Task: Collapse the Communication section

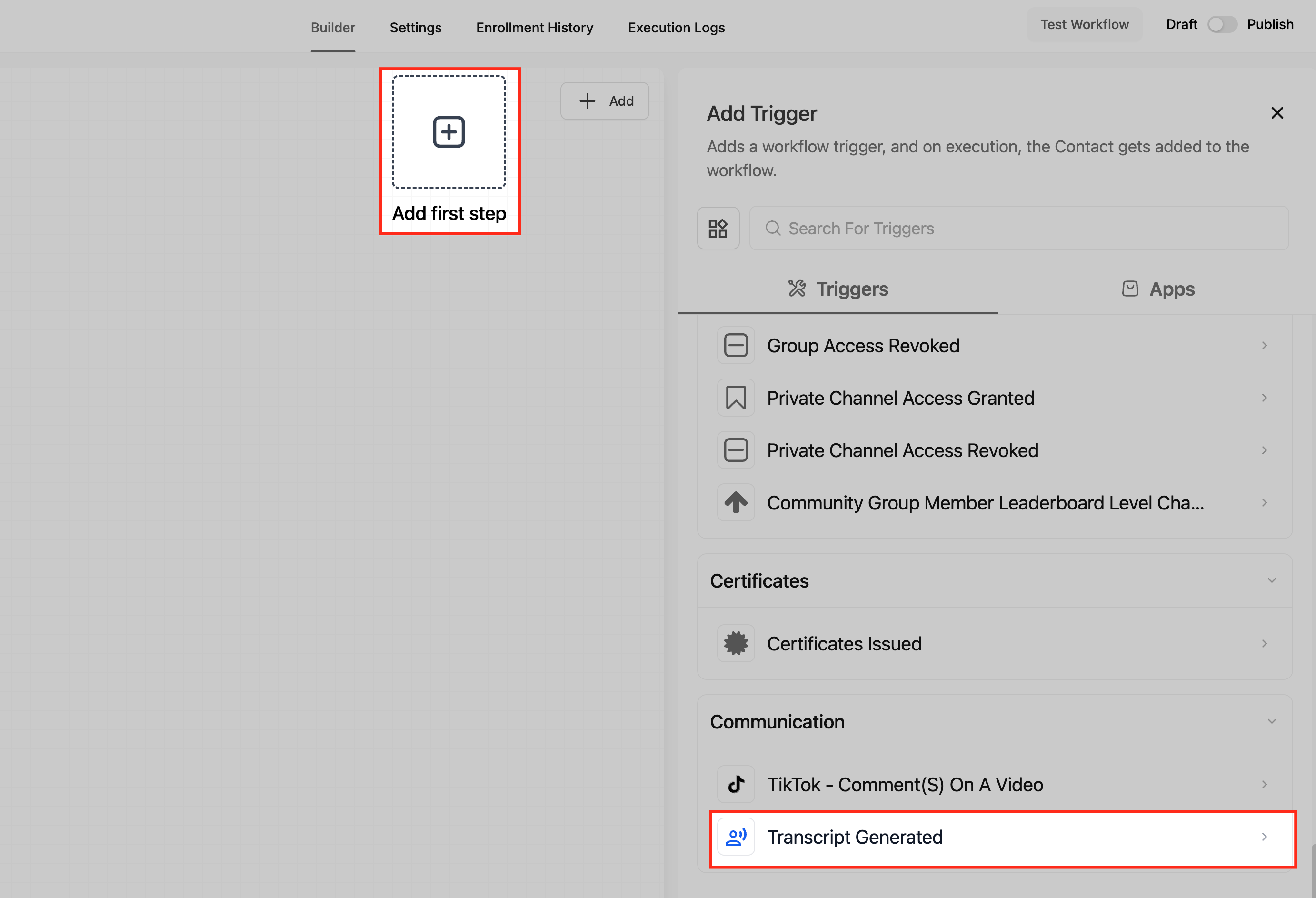Action: 1271,721
